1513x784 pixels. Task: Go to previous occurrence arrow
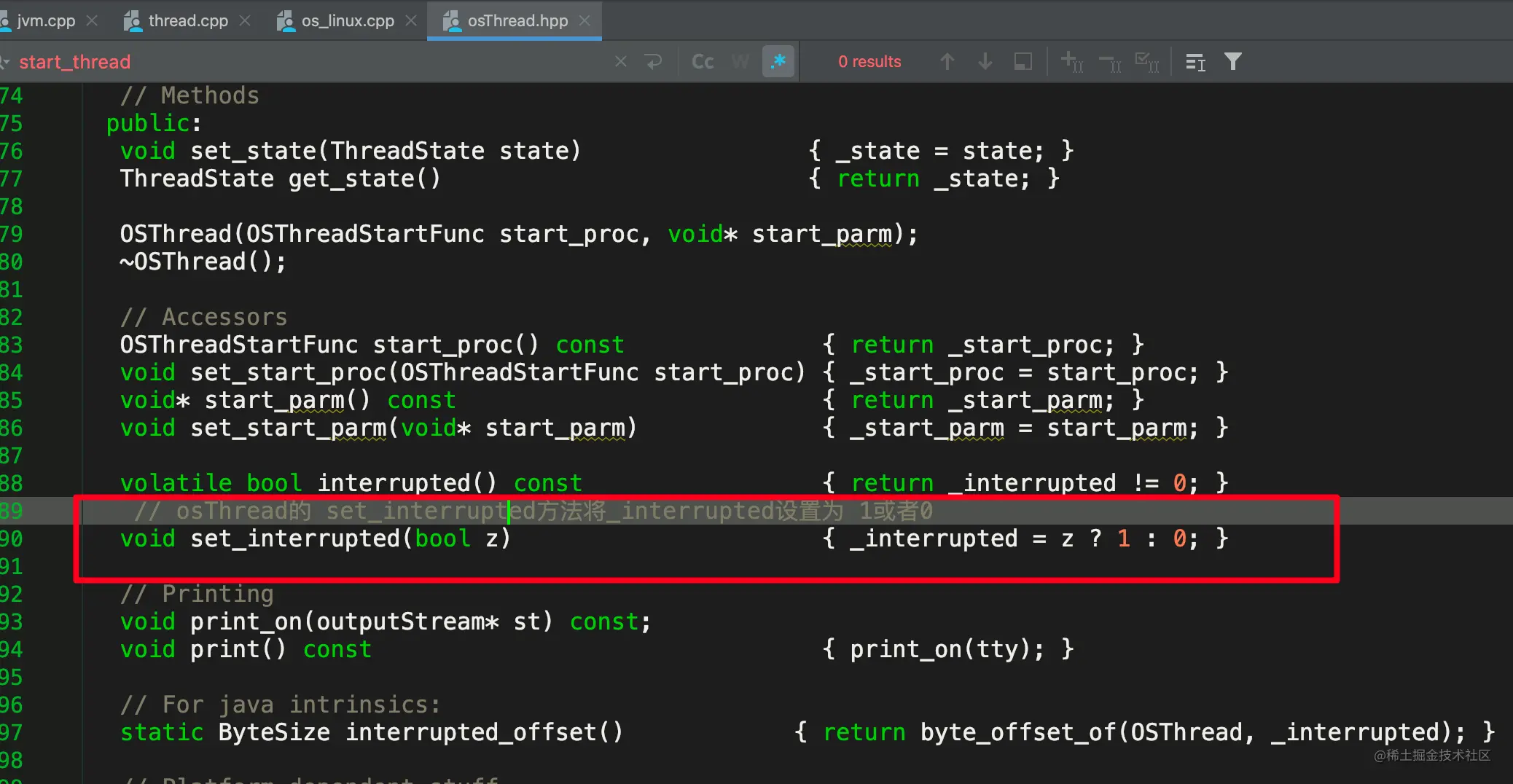click(947, 62)
